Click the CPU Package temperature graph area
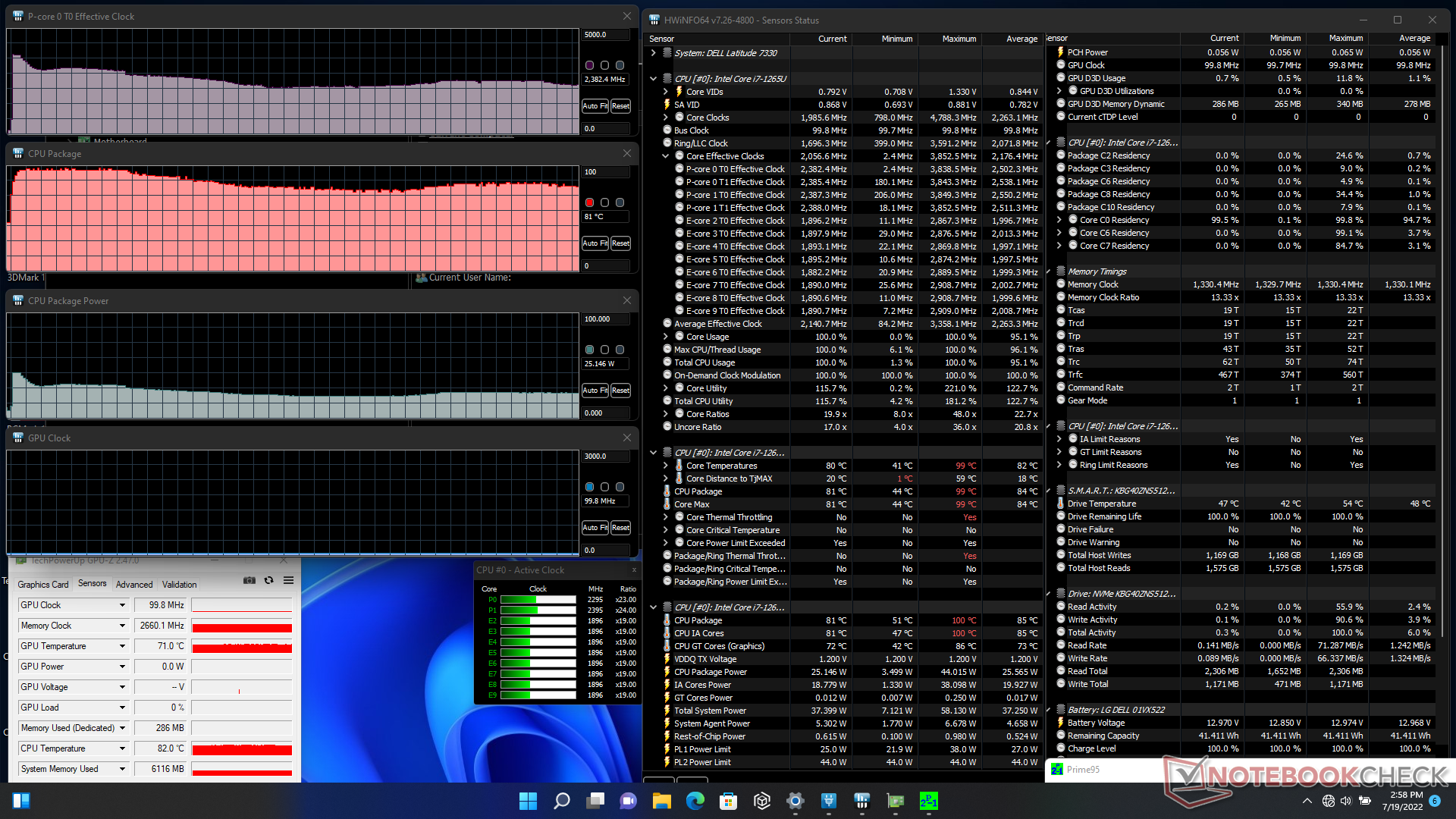 coord(292,220)
